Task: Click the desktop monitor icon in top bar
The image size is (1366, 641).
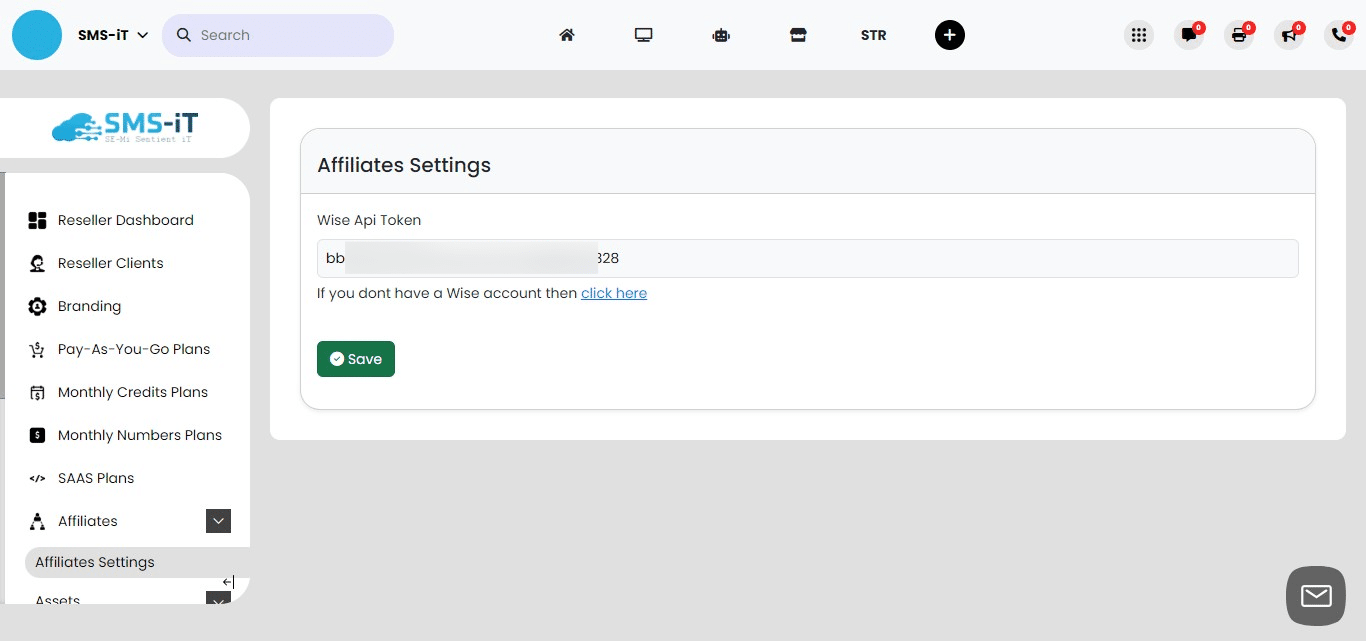Action: point(643,35)
